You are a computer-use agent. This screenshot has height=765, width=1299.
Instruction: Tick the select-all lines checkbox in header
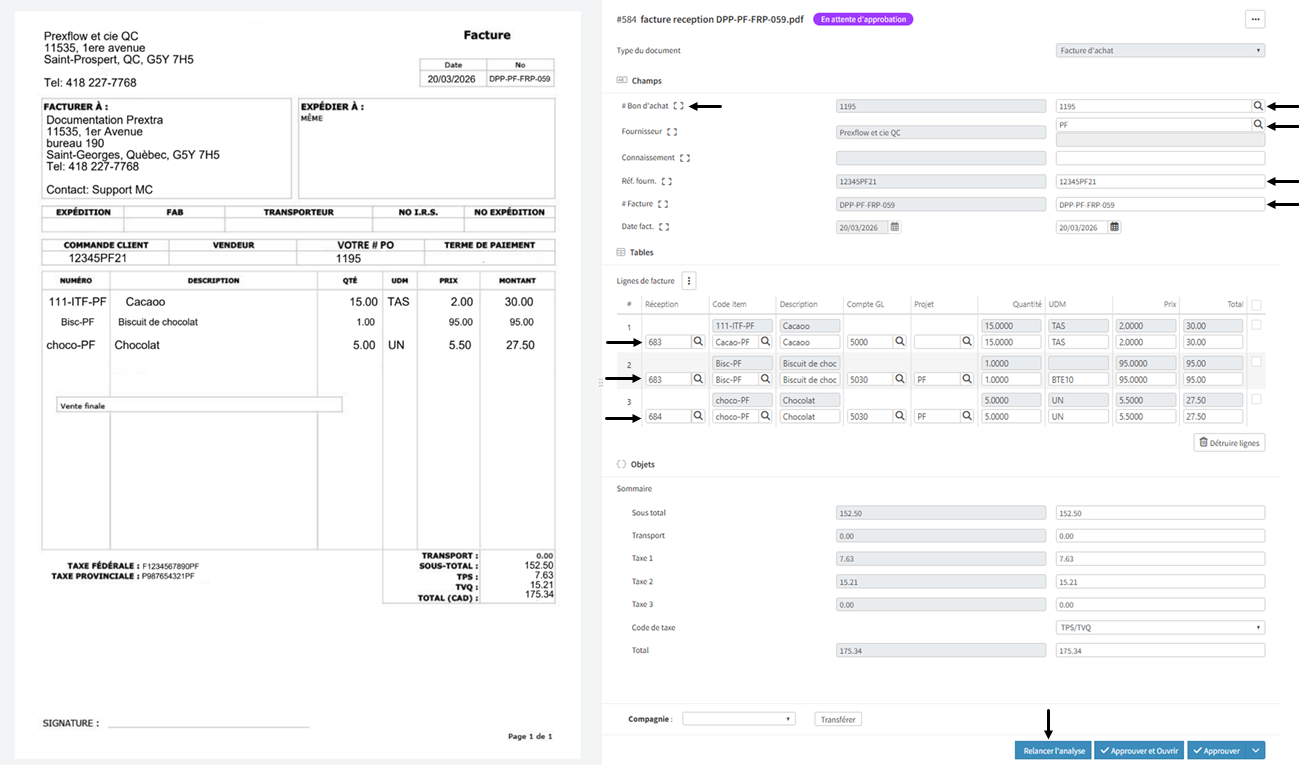click(1256, 305)
